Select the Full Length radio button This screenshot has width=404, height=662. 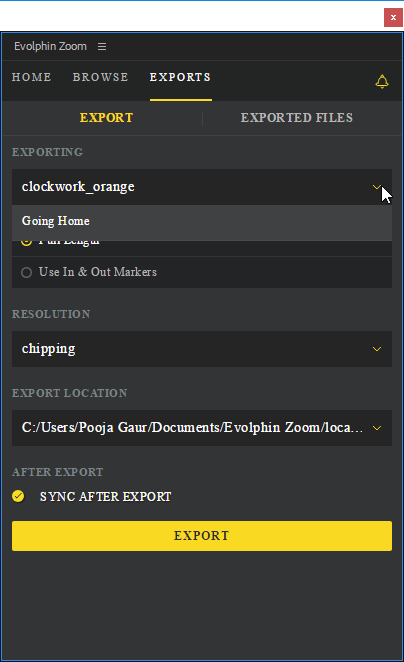tap(26, 242)
